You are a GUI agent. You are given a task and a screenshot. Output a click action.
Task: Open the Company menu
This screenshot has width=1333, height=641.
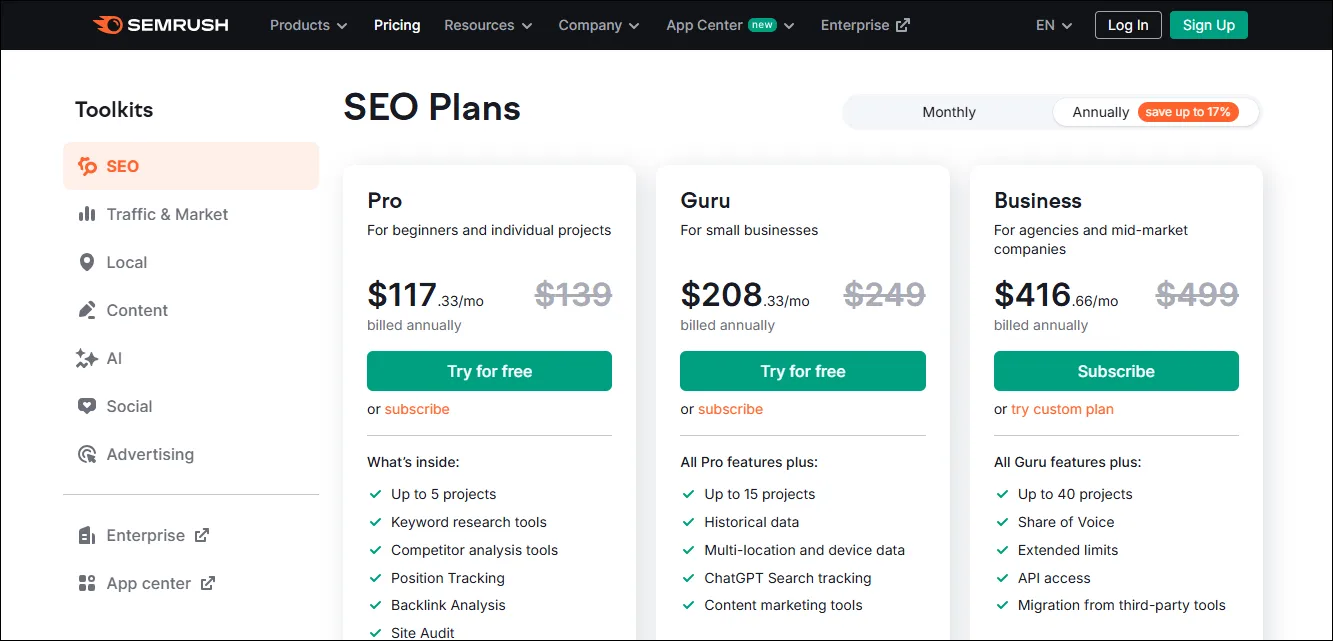[598, 25]
